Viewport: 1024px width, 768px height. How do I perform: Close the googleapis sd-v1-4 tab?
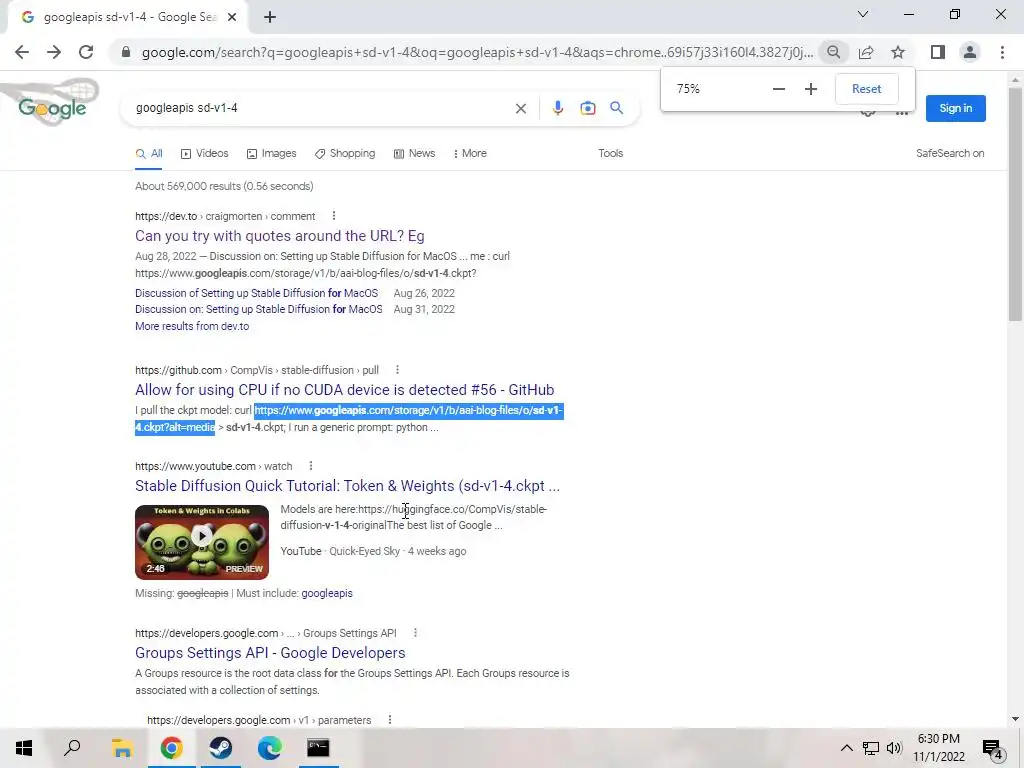232,17
